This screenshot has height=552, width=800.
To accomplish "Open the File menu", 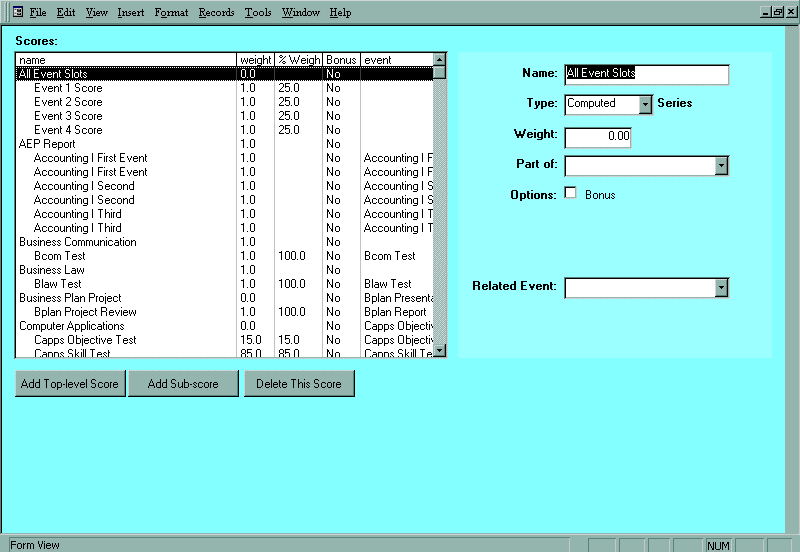I will [x=38, y=12].
